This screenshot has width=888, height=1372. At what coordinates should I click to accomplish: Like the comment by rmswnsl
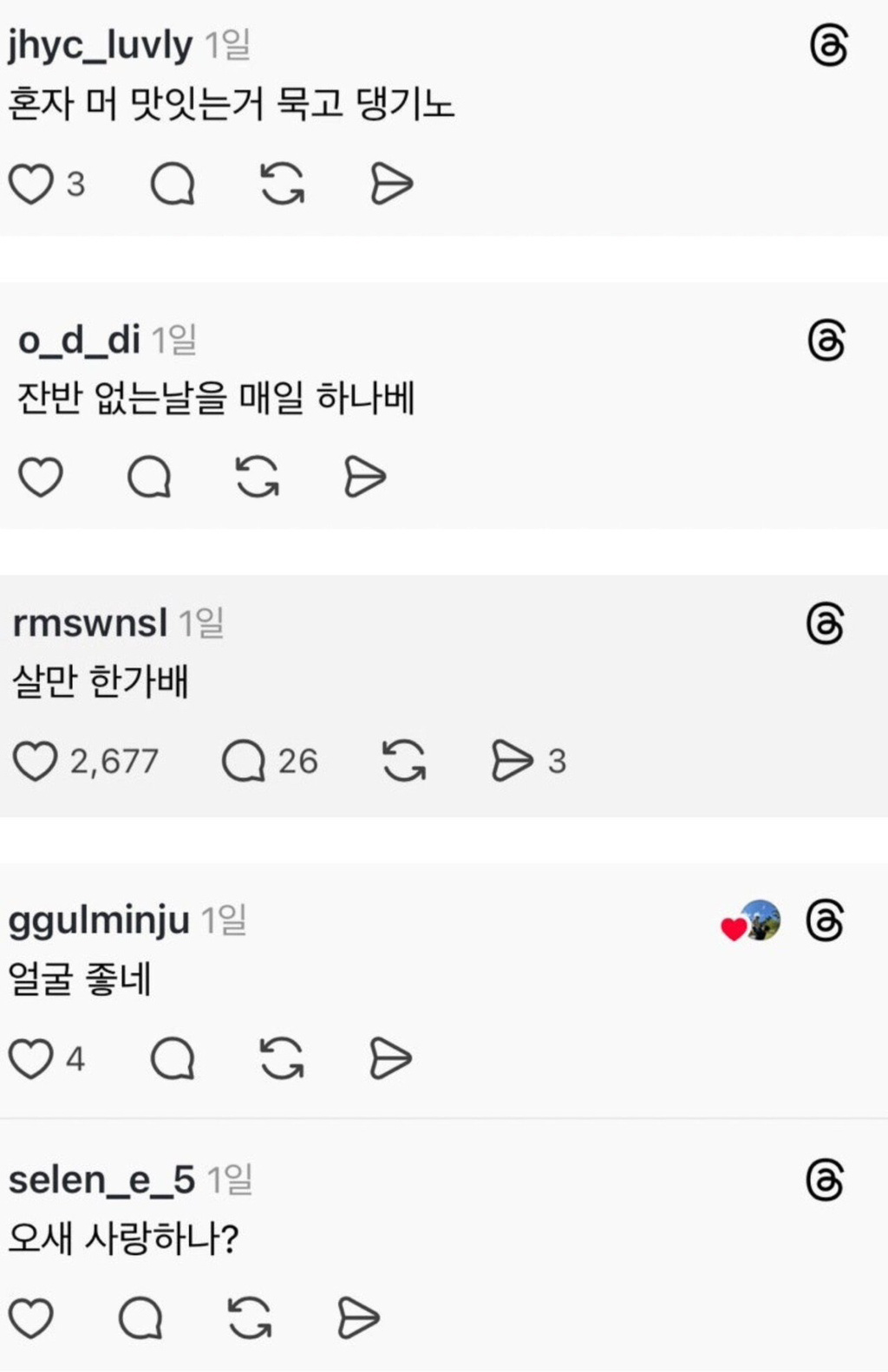[x=35, y=760]
